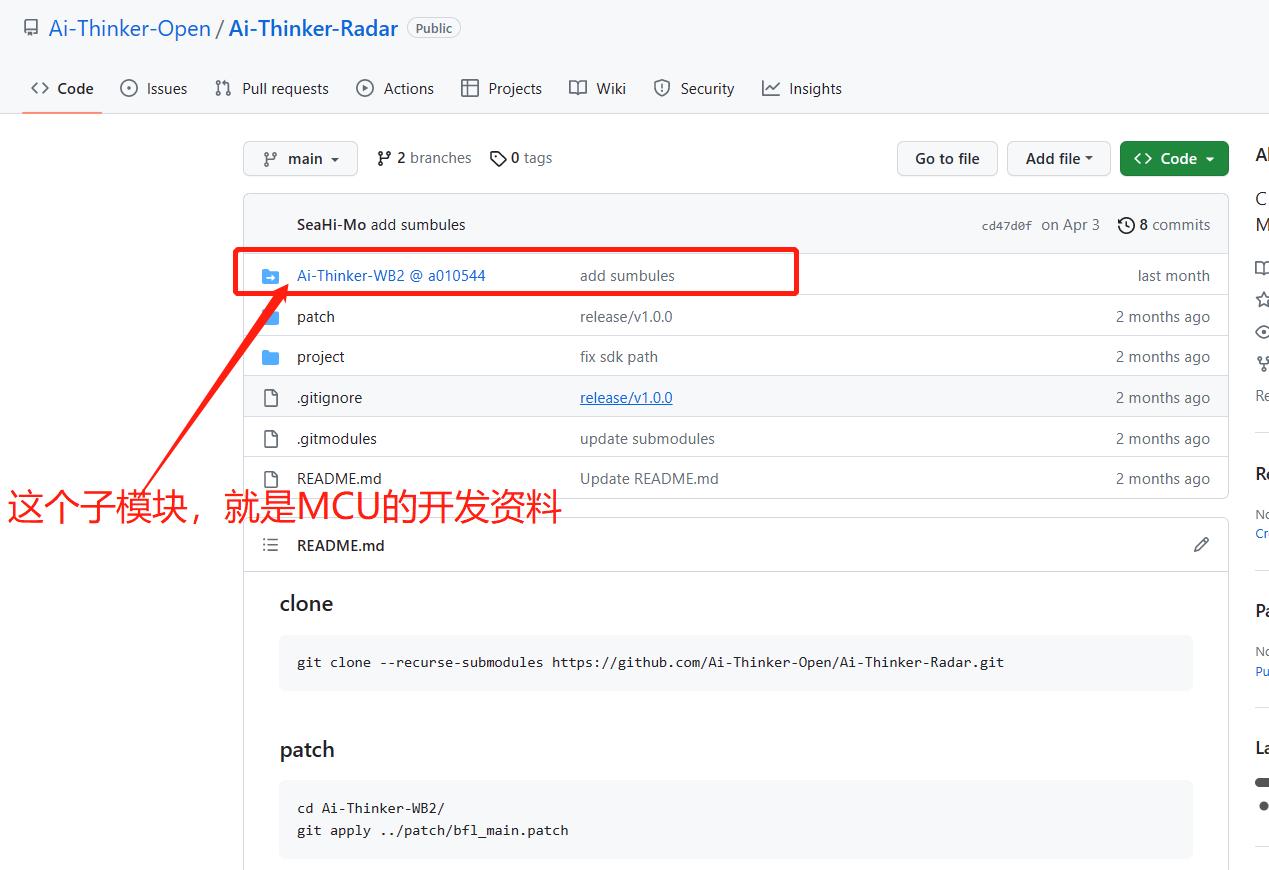Open the underlined release/v1.0.0 commit link
The width and height of the screenshot is (1269, 870).
coord(626,398)
